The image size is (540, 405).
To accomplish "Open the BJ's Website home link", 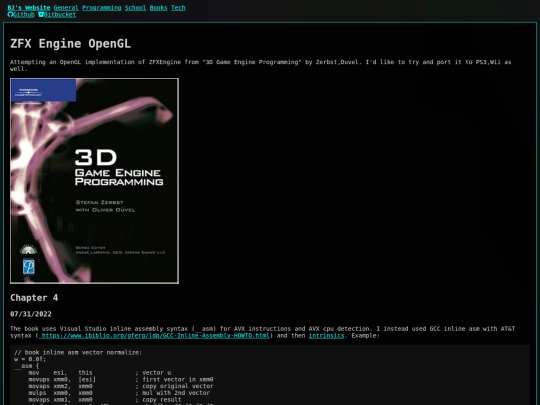I will 29,8.
